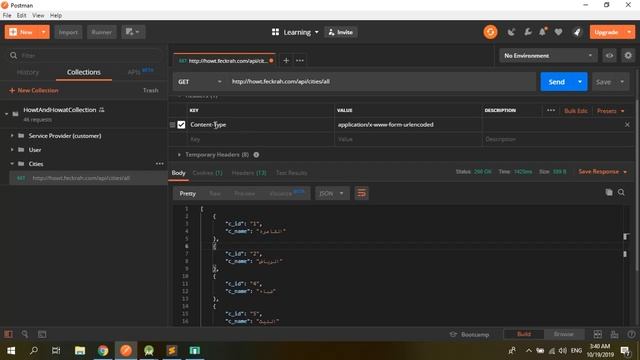The width and height of the screenshot is (640, 360).
Task: Toggle word wrap in the response body
Action: click(362, 193)
